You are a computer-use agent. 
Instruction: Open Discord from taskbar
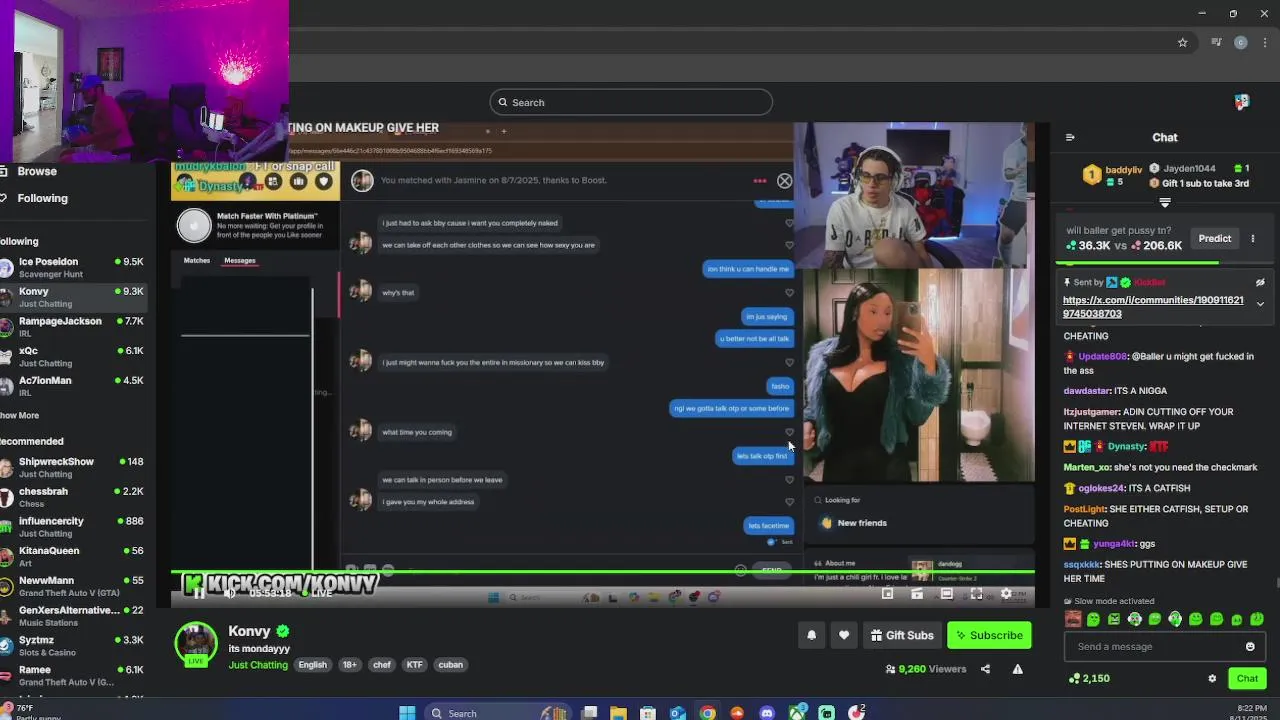pos(767,713)
